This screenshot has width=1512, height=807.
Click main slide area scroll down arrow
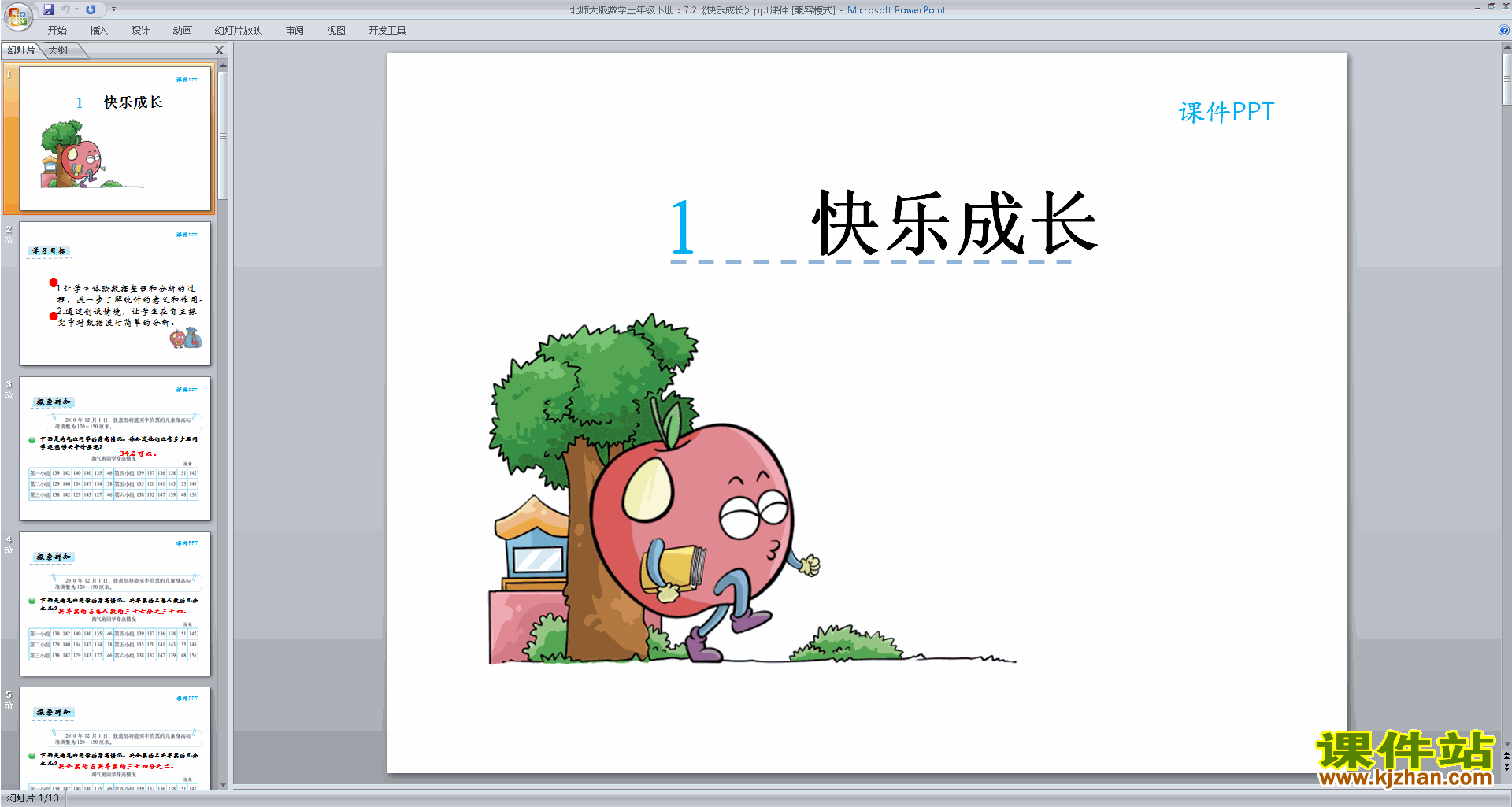(1506, 743)
